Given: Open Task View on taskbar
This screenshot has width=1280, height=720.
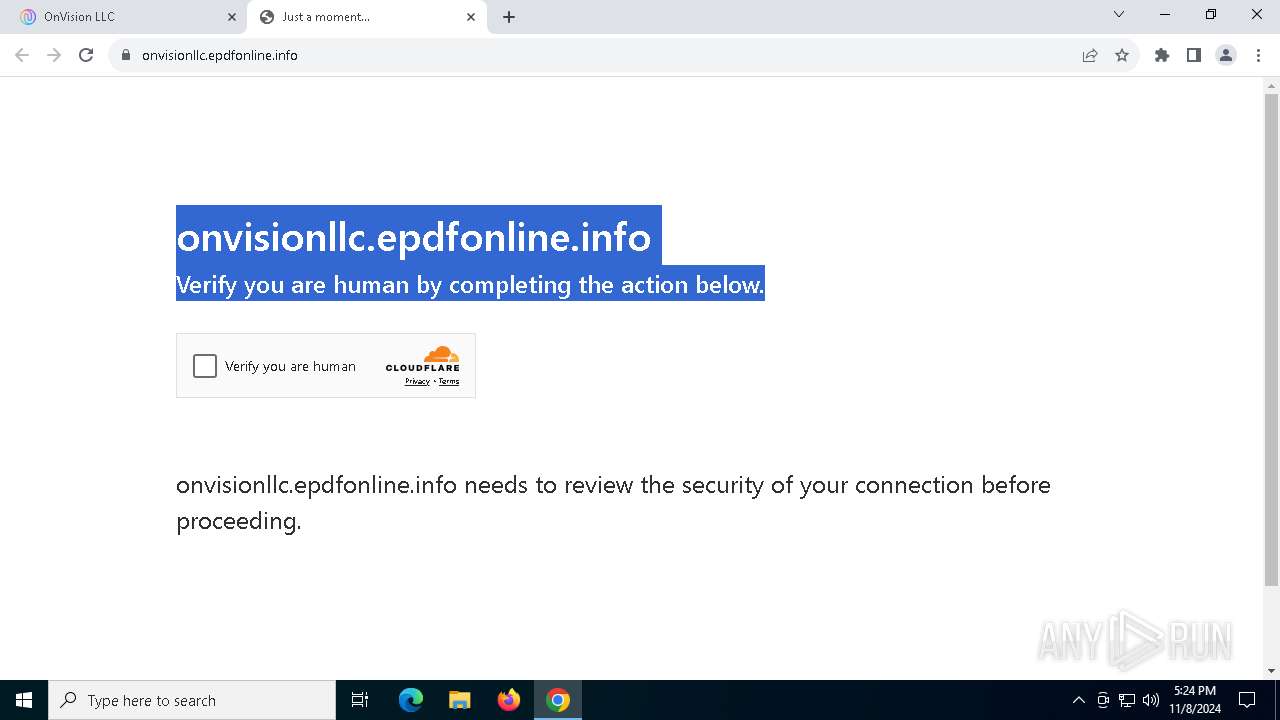Looking at the screenshot, I should point(360,700).
